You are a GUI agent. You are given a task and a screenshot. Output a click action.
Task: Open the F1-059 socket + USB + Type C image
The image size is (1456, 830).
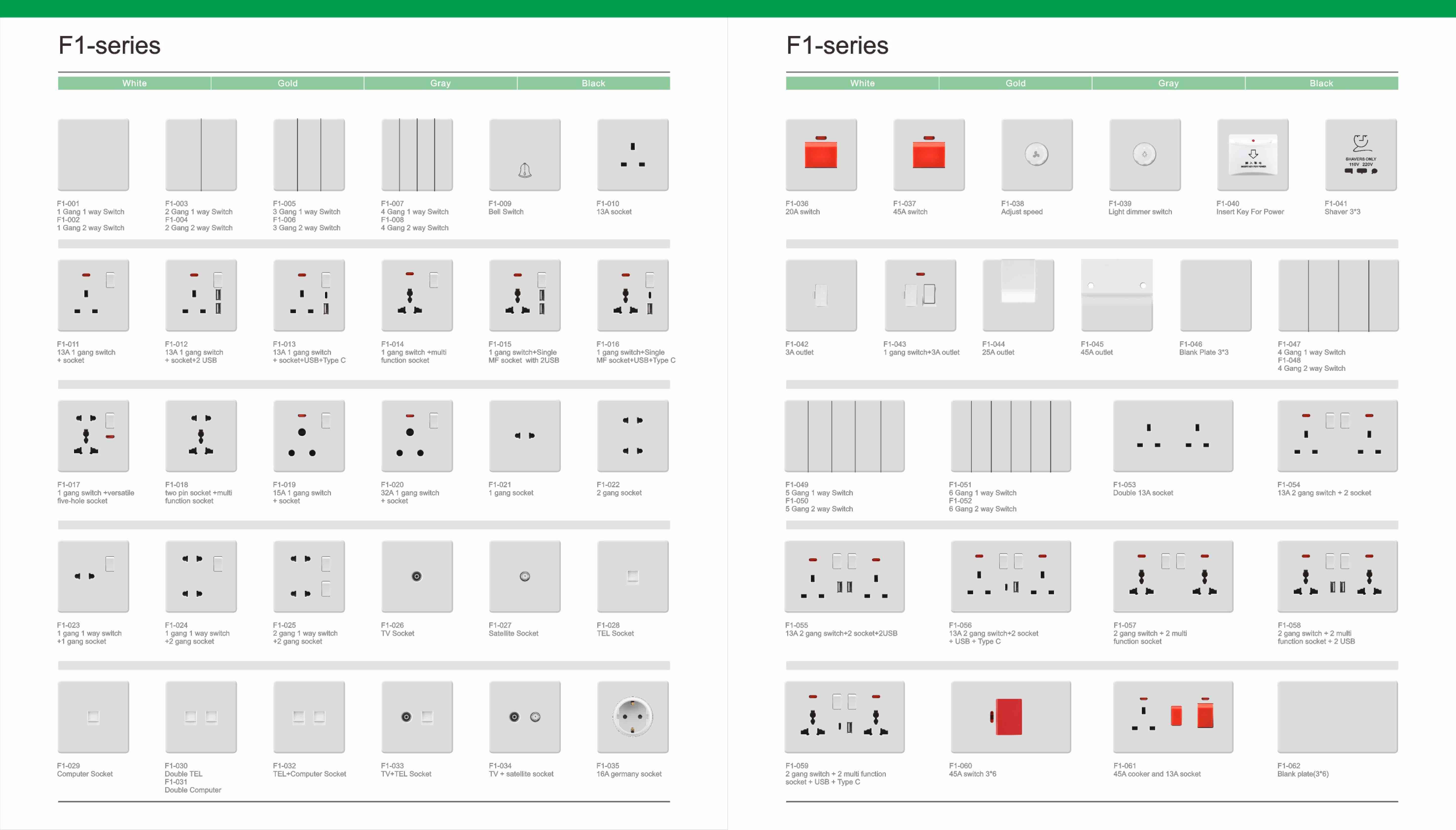coord(844,717)
